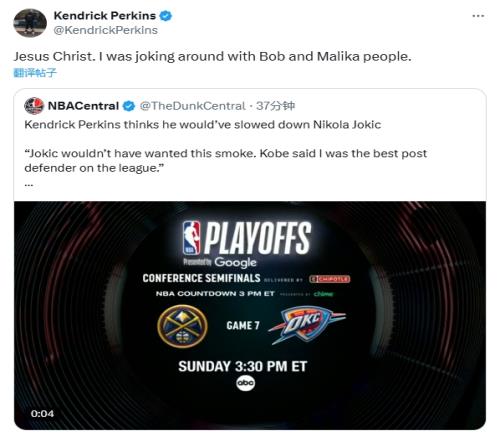Play the NBA Playoffs video thumbnail
500x440 pixels.
[x=250, y=315]
